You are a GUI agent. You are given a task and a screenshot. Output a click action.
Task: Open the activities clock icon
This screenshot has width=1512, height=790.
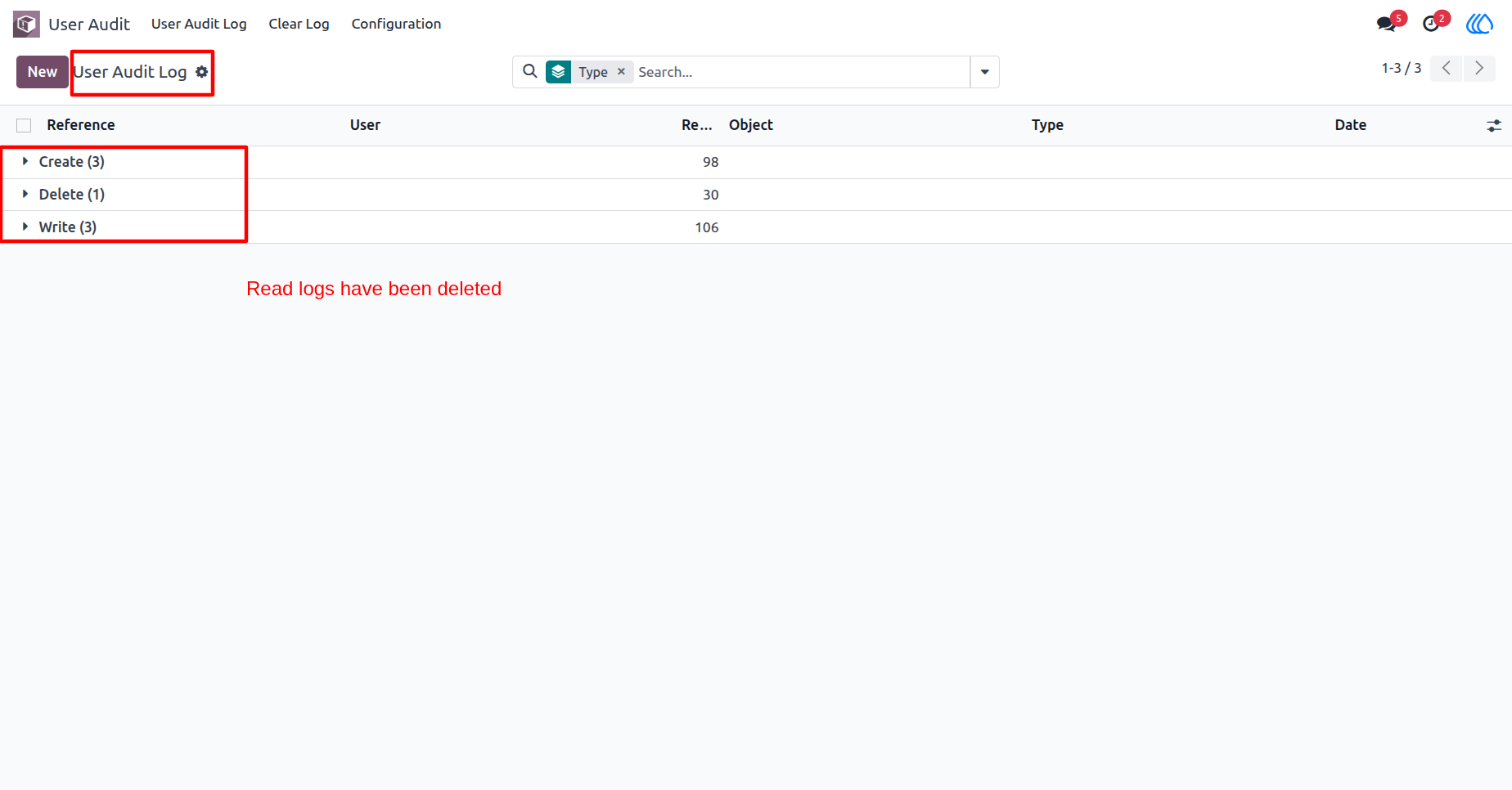tap(1431, 24)
